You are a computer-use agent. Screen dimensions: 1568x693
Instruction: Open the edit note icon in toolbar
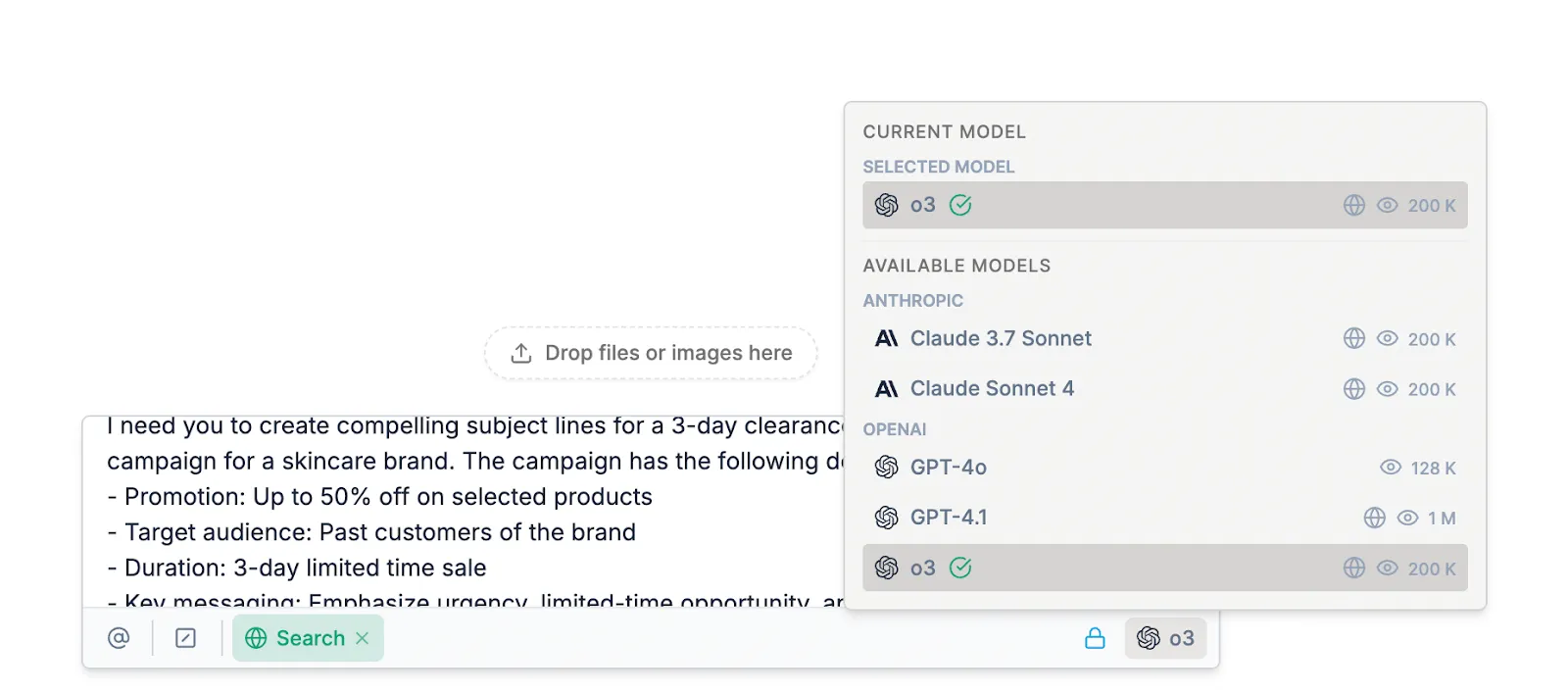pos(185,638)
